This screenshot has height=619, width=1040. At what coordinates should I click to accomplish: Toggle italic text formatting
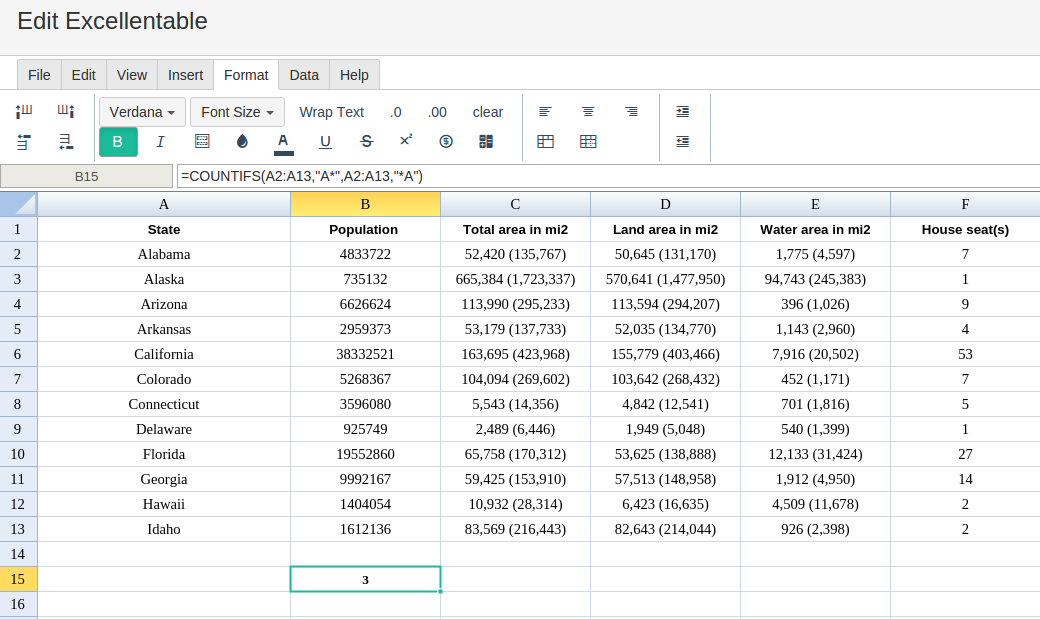pyautogui.click(x=160, y=142)
